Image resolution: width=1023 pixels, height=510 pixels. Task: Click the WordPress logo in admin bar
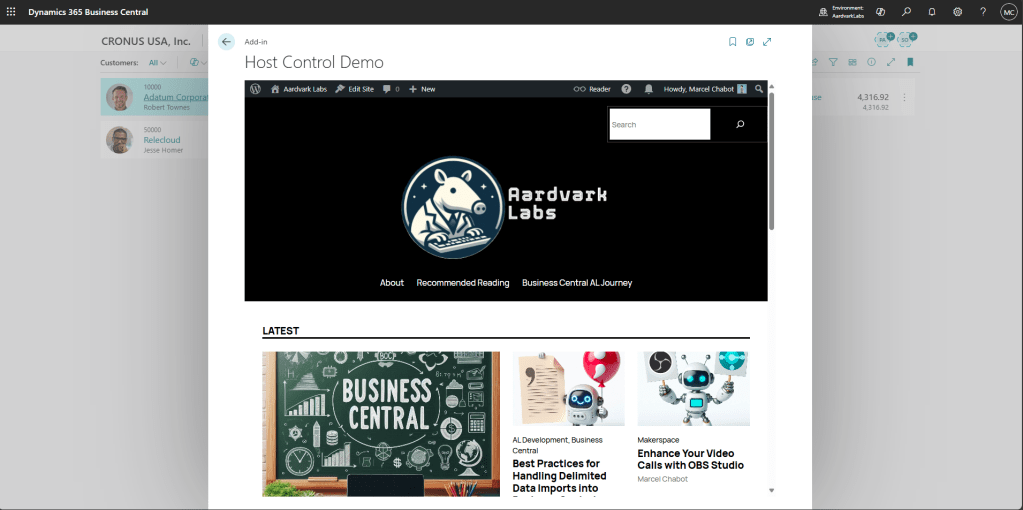[x=256, y=89]
